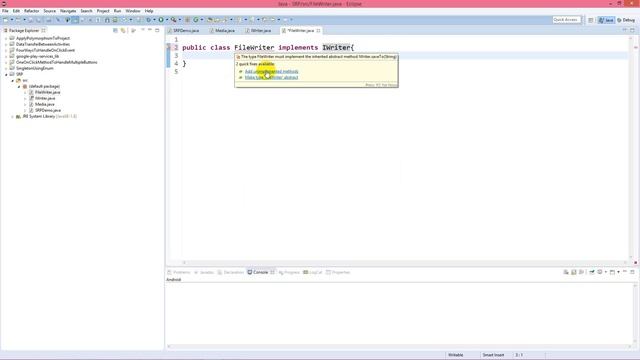Open the Navigate menu
The image size is (640, 360).
click(x=68, y=11)
